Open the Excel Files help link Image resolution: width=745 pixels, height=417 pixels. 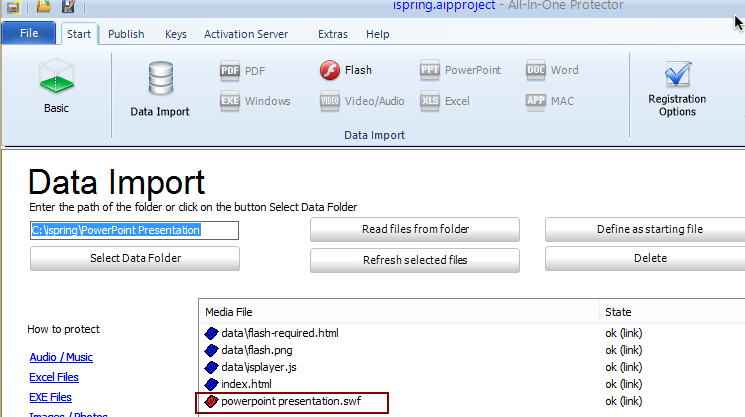(x=54, y=377)
